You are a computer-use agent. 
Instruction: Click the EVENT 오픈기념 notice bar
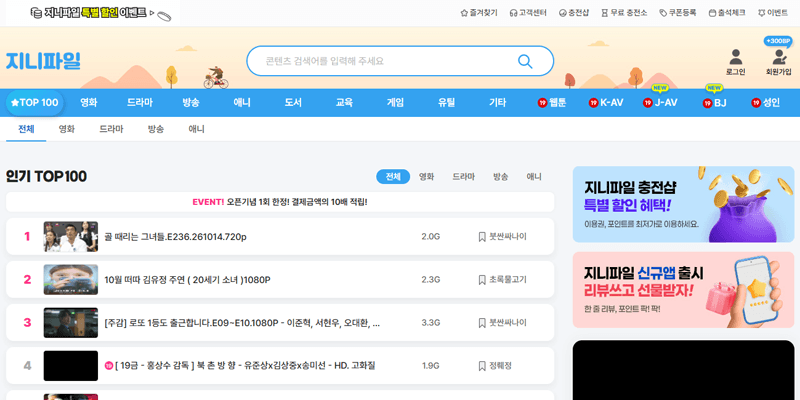tap(280, 202)
